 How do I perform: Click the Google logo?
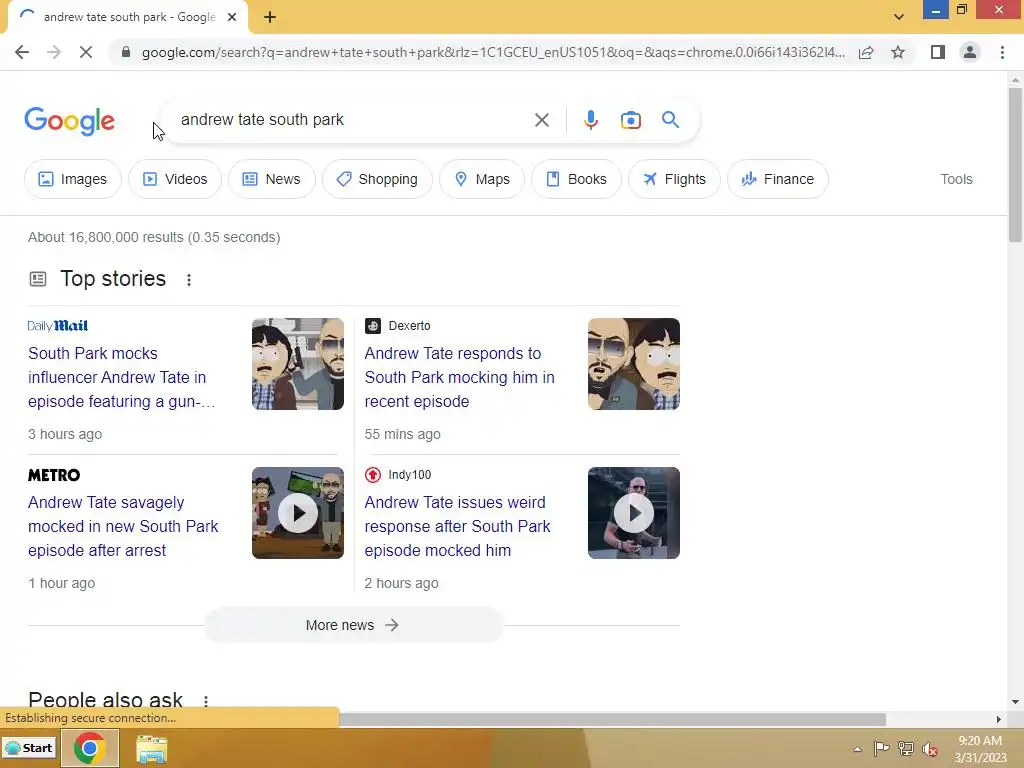coord(69,121)
